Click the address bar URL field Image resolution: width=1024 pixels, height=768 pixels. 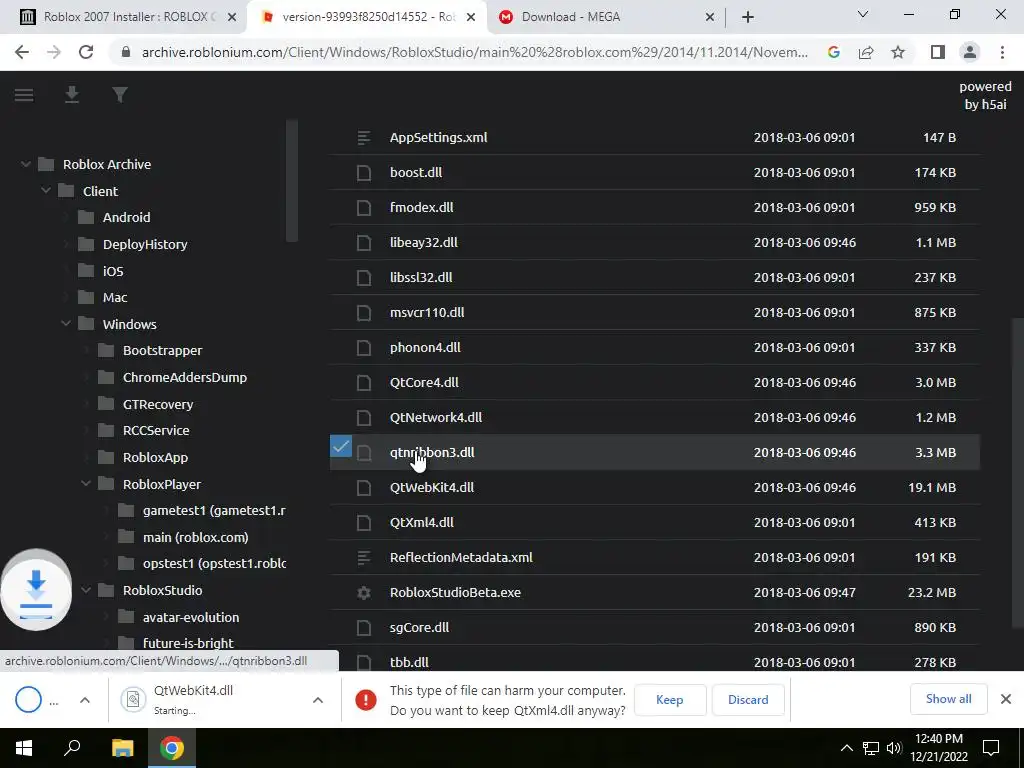tap(475, 52)
